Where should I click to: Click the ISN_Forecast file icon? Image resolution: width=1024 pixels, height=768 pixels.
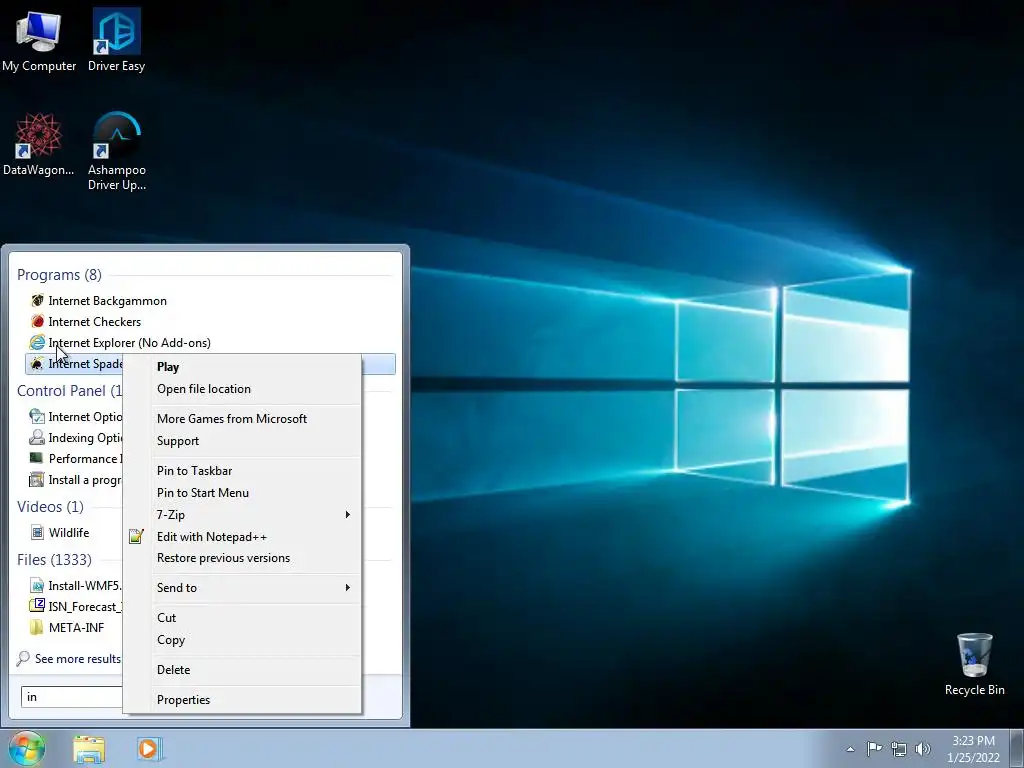click(x=37, y=606)
